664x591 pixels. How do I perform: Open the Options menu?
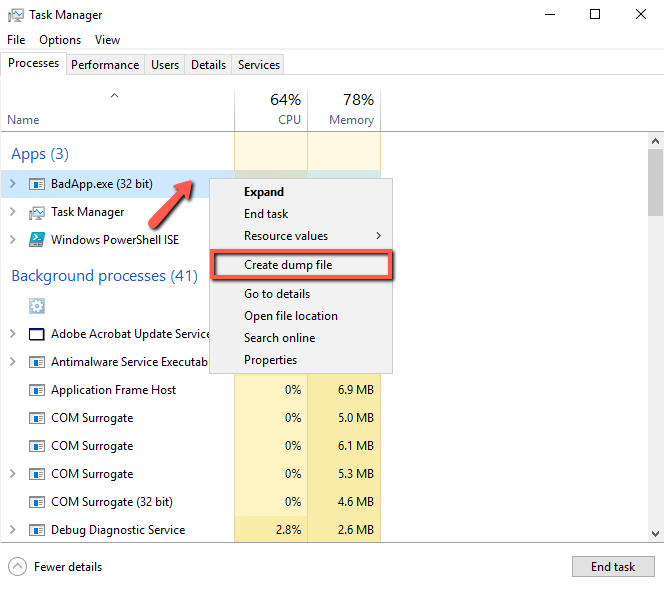[x=60, y=40]
